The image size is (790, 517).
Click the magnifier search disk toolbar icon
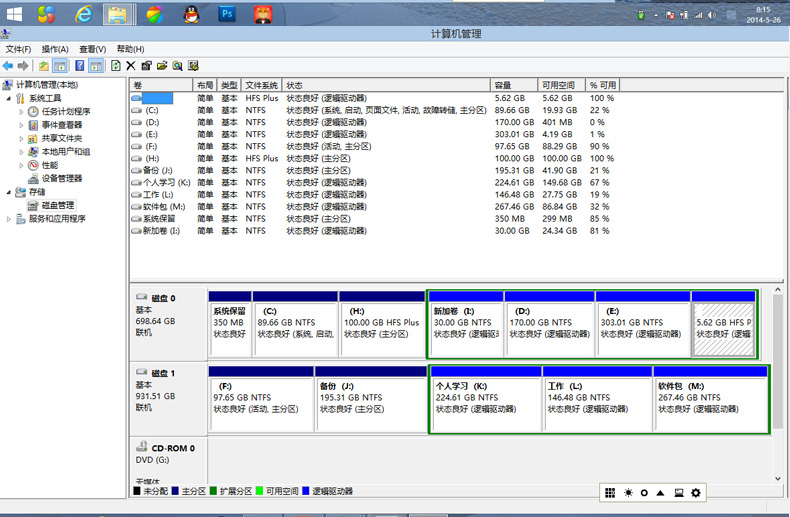tap(177, 66)
